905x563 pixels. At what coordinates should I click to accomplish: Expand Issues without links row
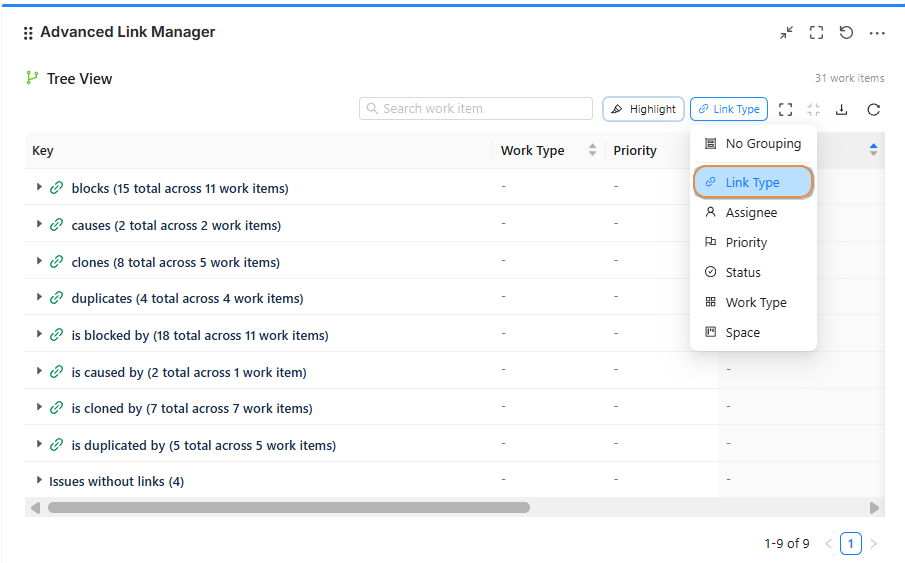pyautogui.click(x=39, y=481)
